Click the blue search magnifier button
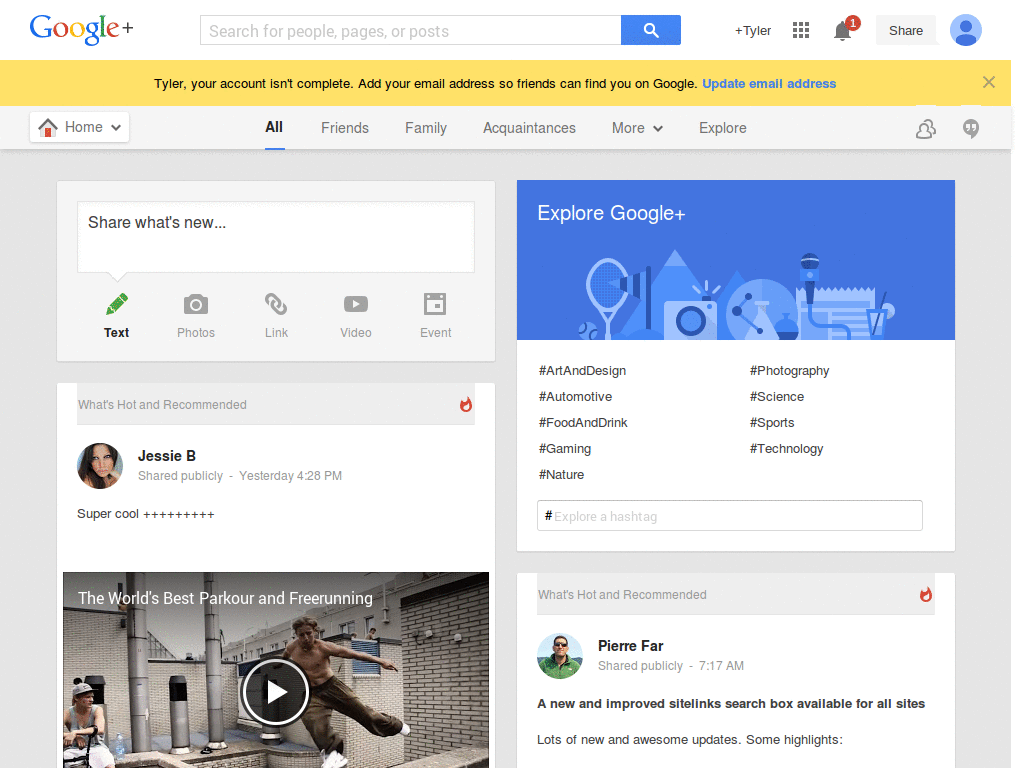The width and height of the screenshot is (1024, 768). click(650, 30)
